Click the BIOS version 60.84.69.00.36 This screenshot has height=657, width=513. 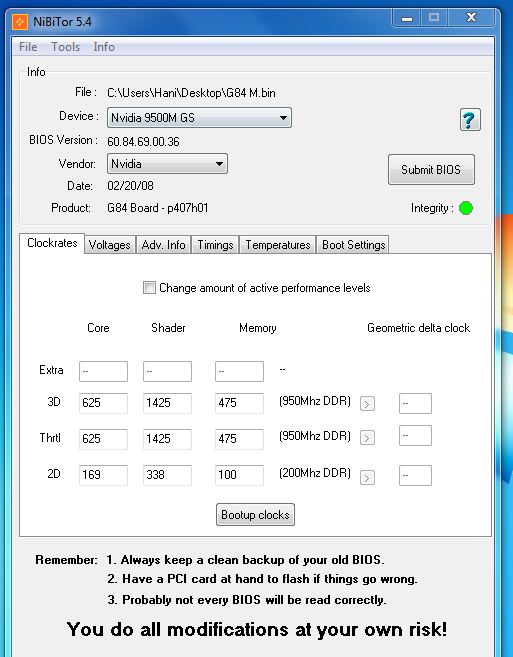[x=143, y=142]
